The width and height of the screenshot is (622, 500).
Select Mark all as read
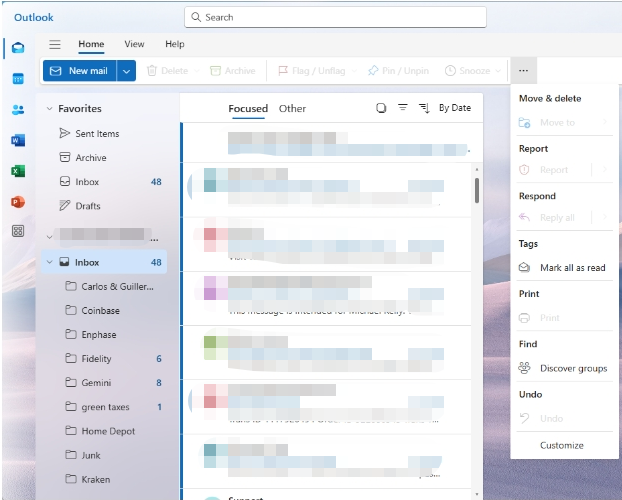(564, 267)
